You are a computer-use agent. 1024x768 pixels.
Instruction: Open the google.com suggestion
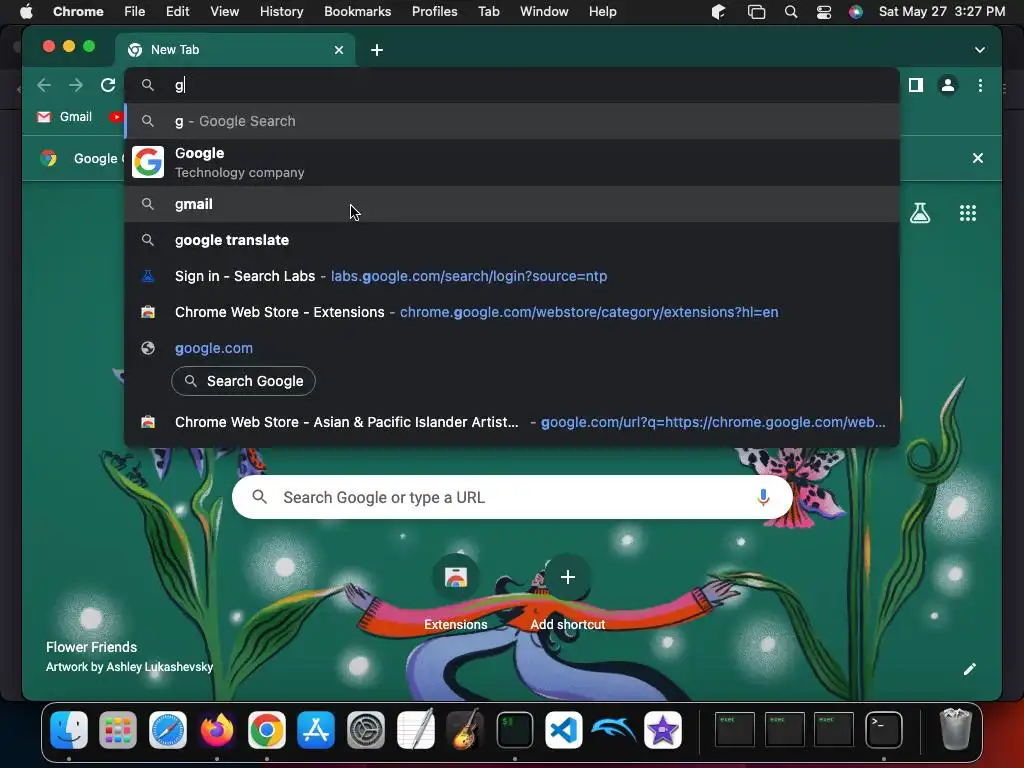[x=512, y=348]
